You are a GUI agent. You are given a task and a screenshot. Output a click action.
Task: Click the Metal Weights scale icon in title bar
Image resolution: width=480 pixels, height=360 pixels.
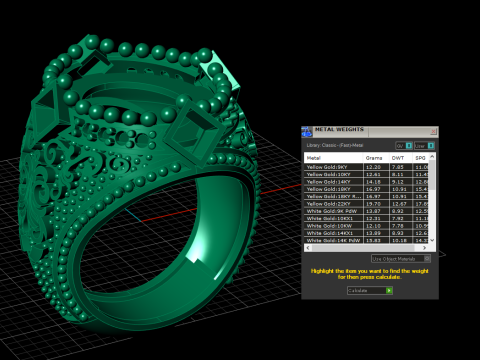[x=307, y=132]
